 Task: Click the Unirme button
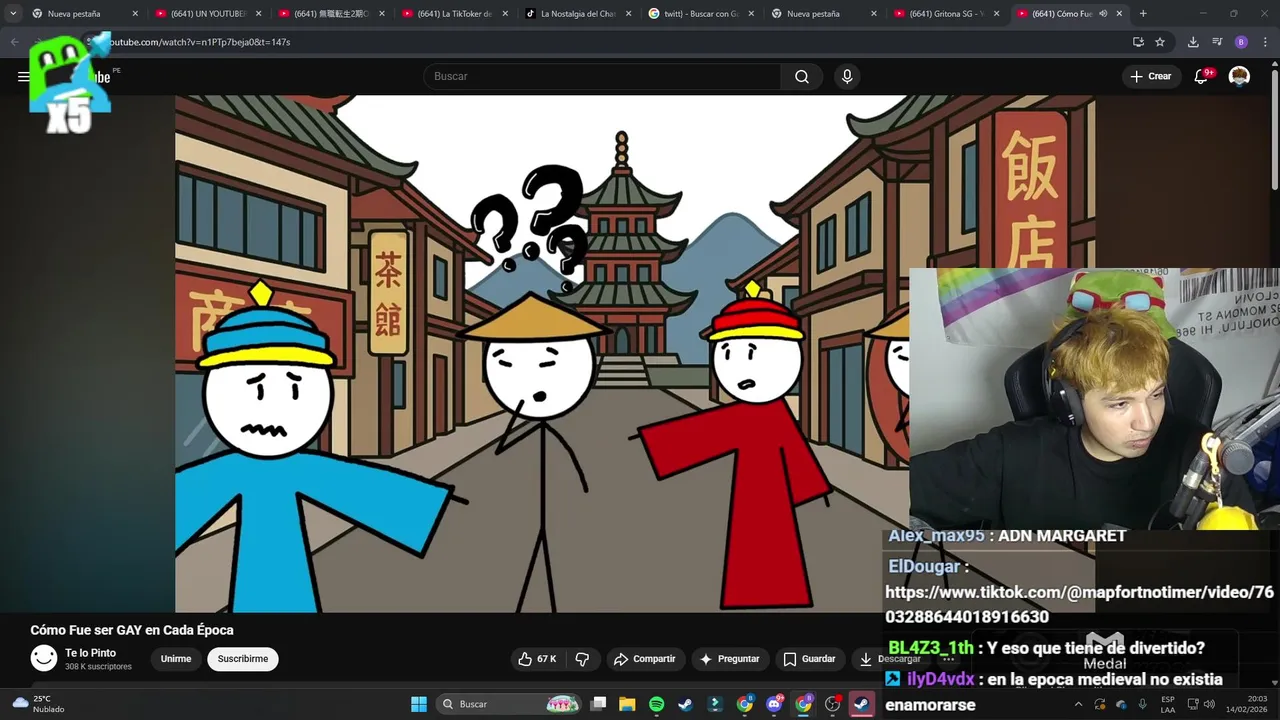click(x=176, y=659)
